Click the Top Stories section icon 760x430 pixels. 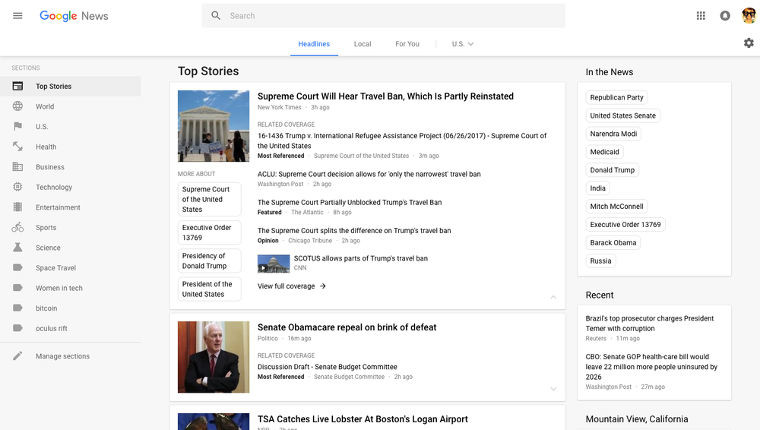coord(17,86)
